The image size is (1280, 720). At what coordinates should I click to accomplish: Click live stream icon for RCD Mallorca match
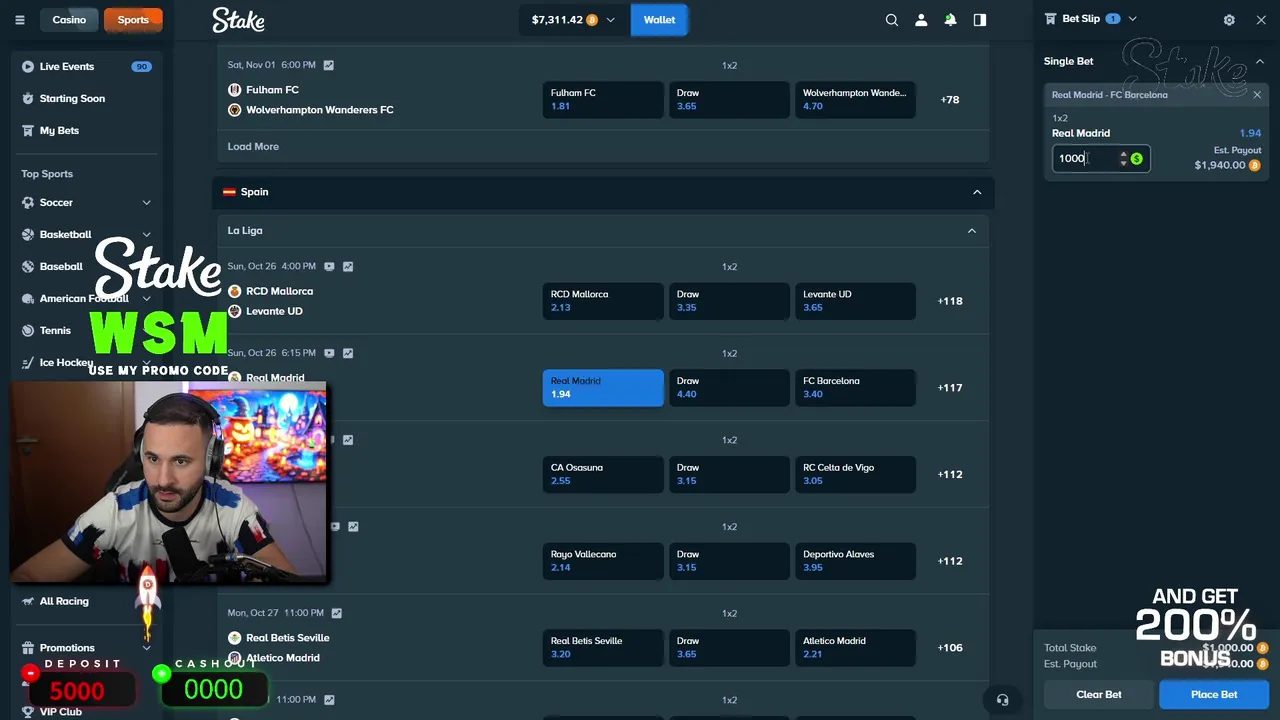click(329, 267)
